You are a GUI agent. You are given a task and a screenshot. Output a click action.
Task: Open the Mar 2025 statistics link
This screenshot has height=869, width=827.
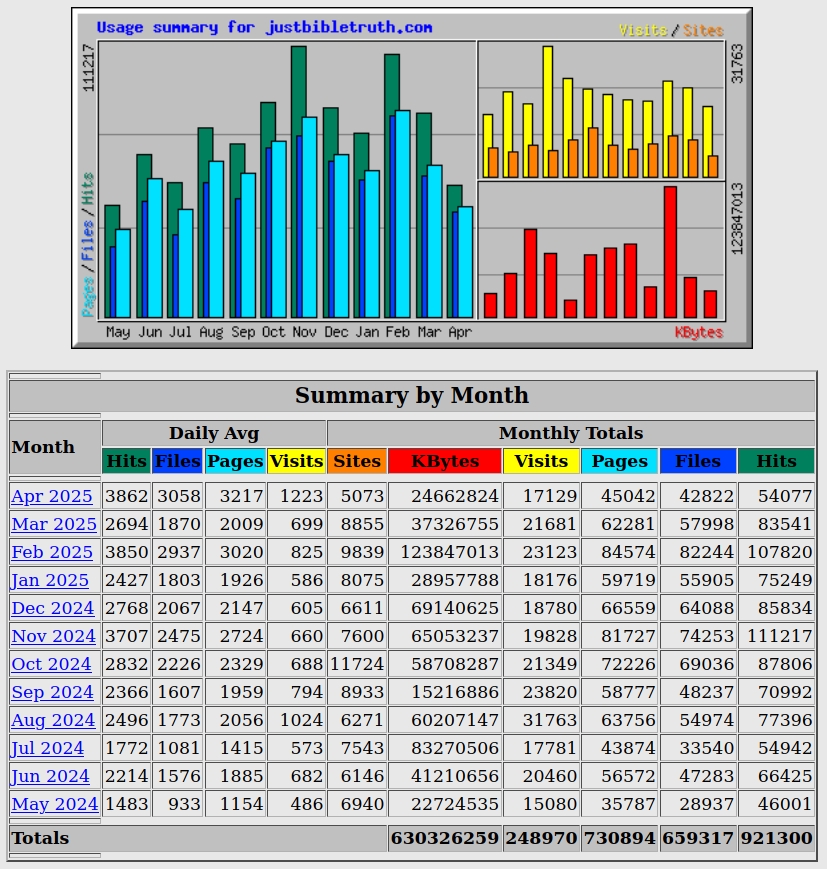(x=54, y=524)
